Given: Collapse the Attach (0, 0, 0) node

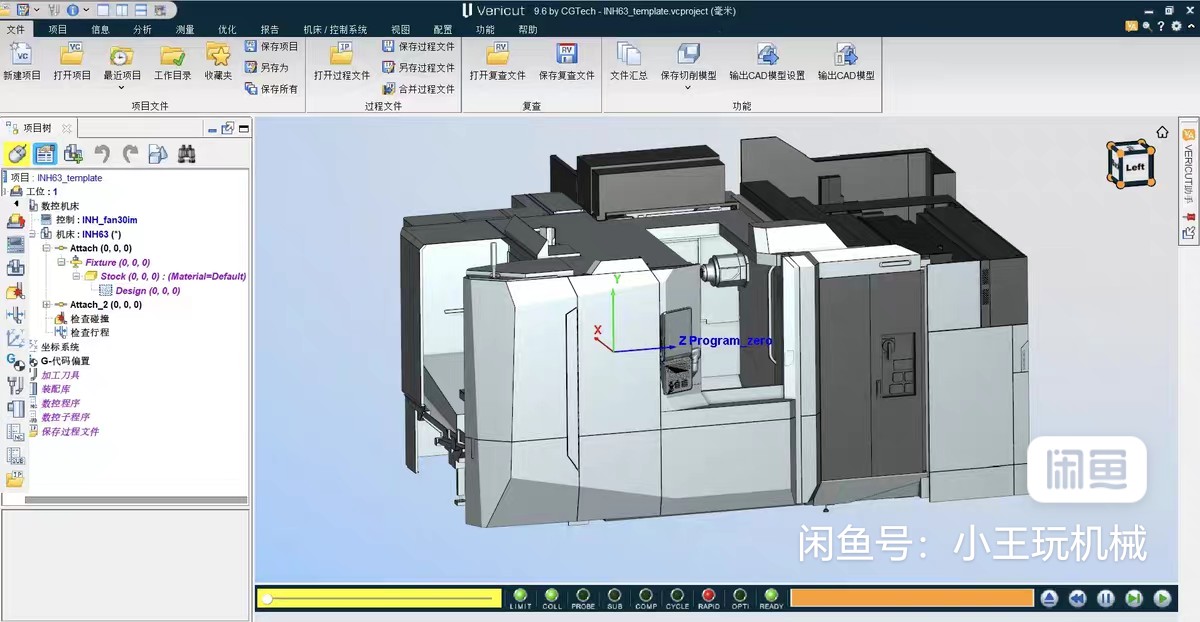Looking at the screenshot, I should click(46, 248).
